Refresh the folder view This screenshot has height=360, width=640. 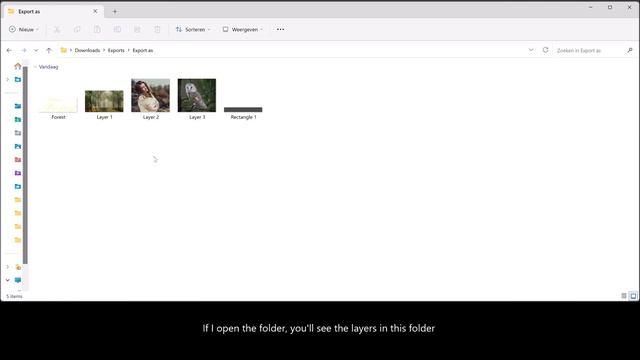(545, 50)
